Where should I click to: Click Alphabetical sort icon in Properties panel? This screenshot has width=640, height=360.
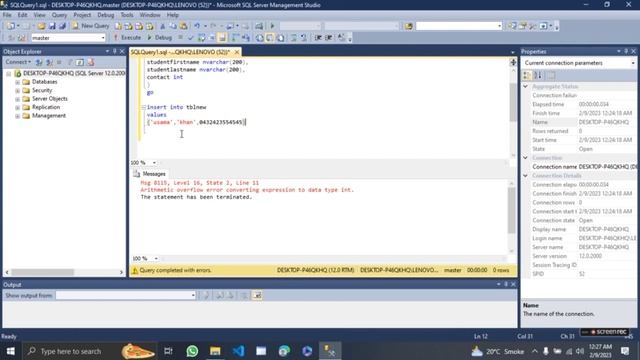[538, 76]
